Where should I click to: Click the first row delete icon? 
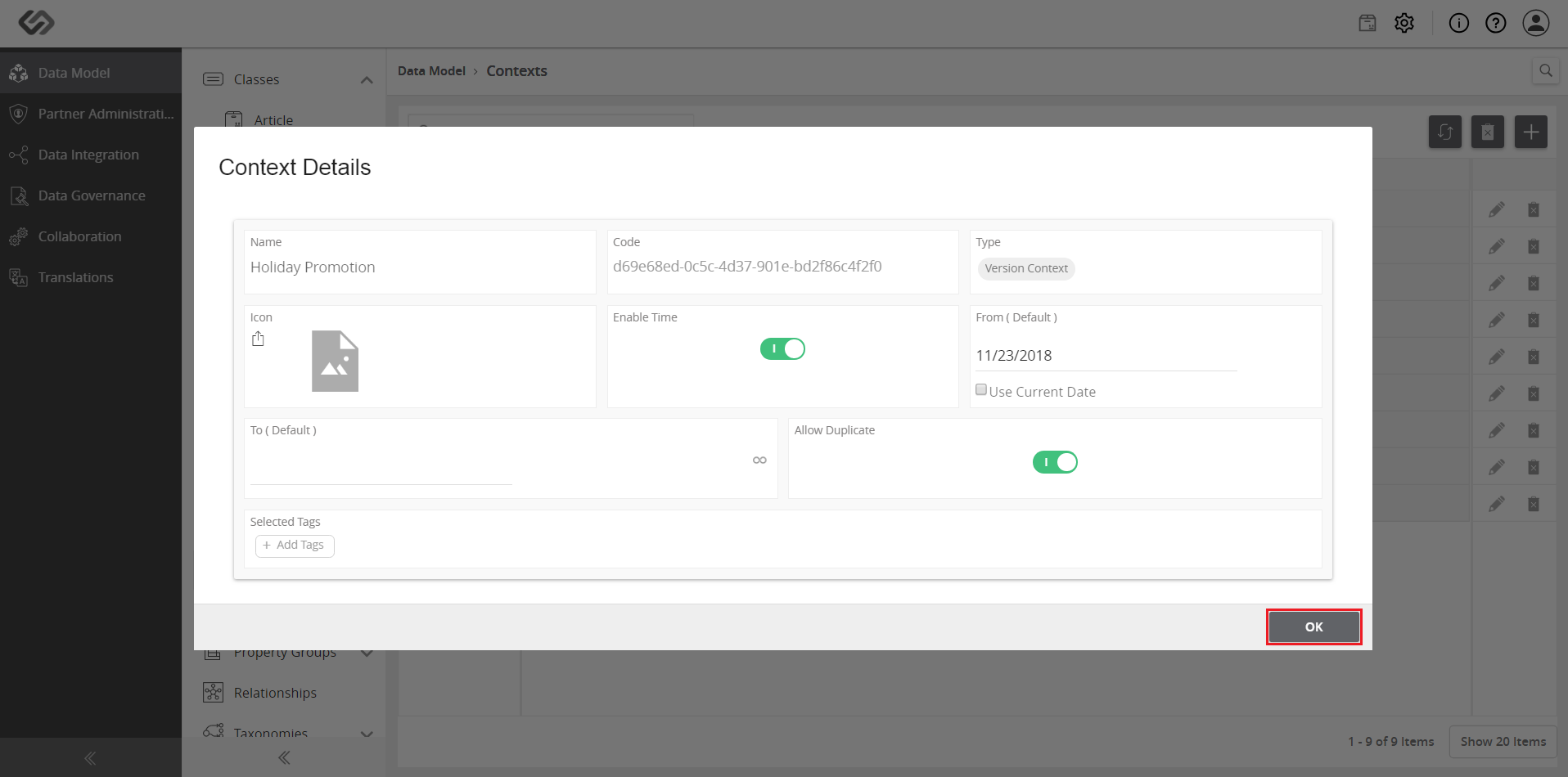pyautogui.click(x=1534, y=210)
